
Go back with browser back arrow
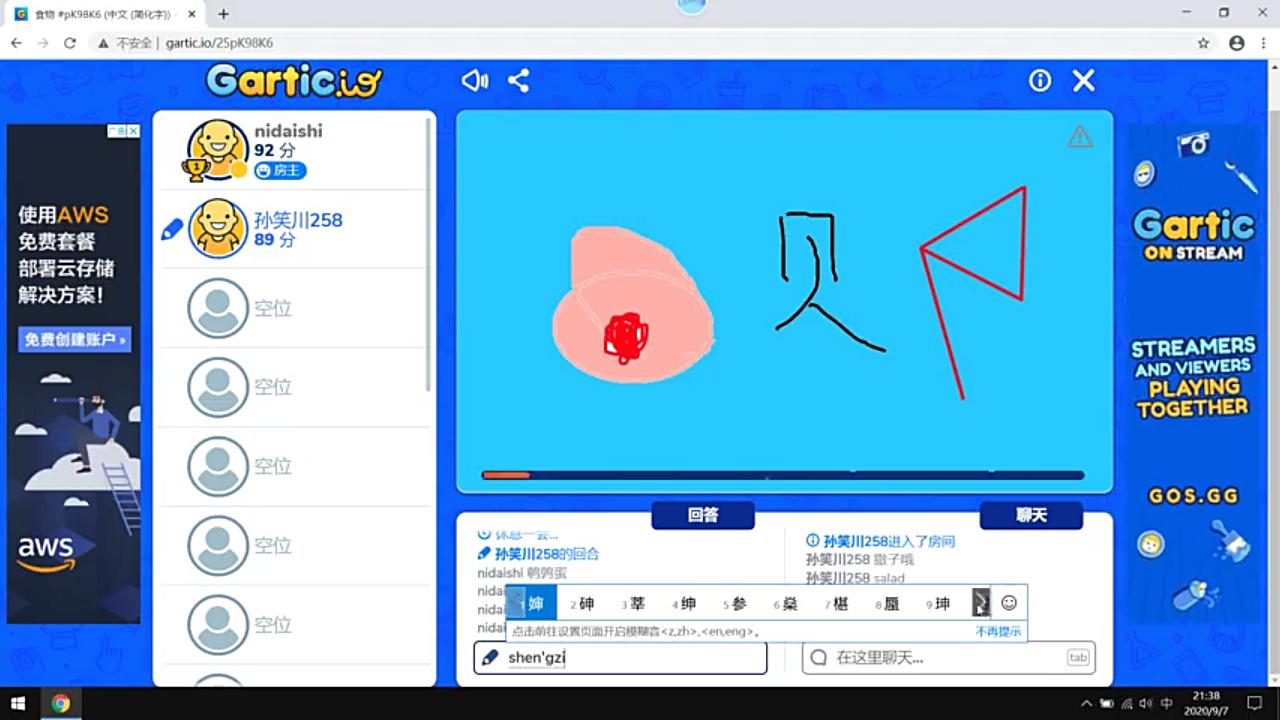click(16, 43)
